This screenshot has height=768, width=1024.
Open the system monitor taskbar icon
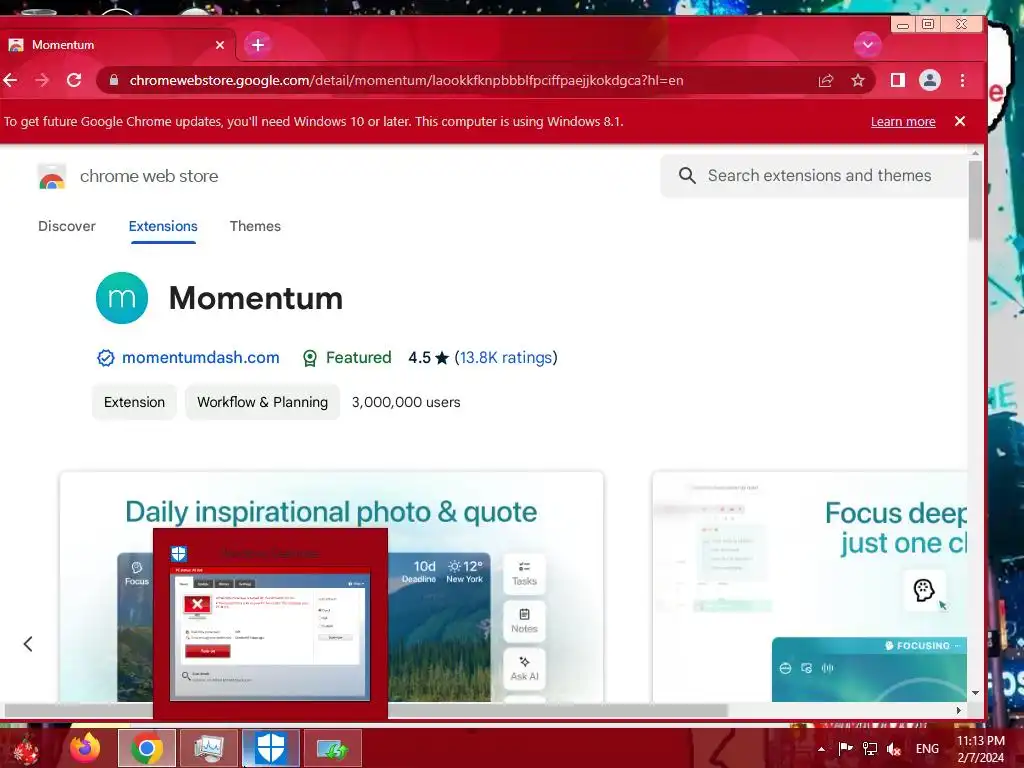click(208, 748)
